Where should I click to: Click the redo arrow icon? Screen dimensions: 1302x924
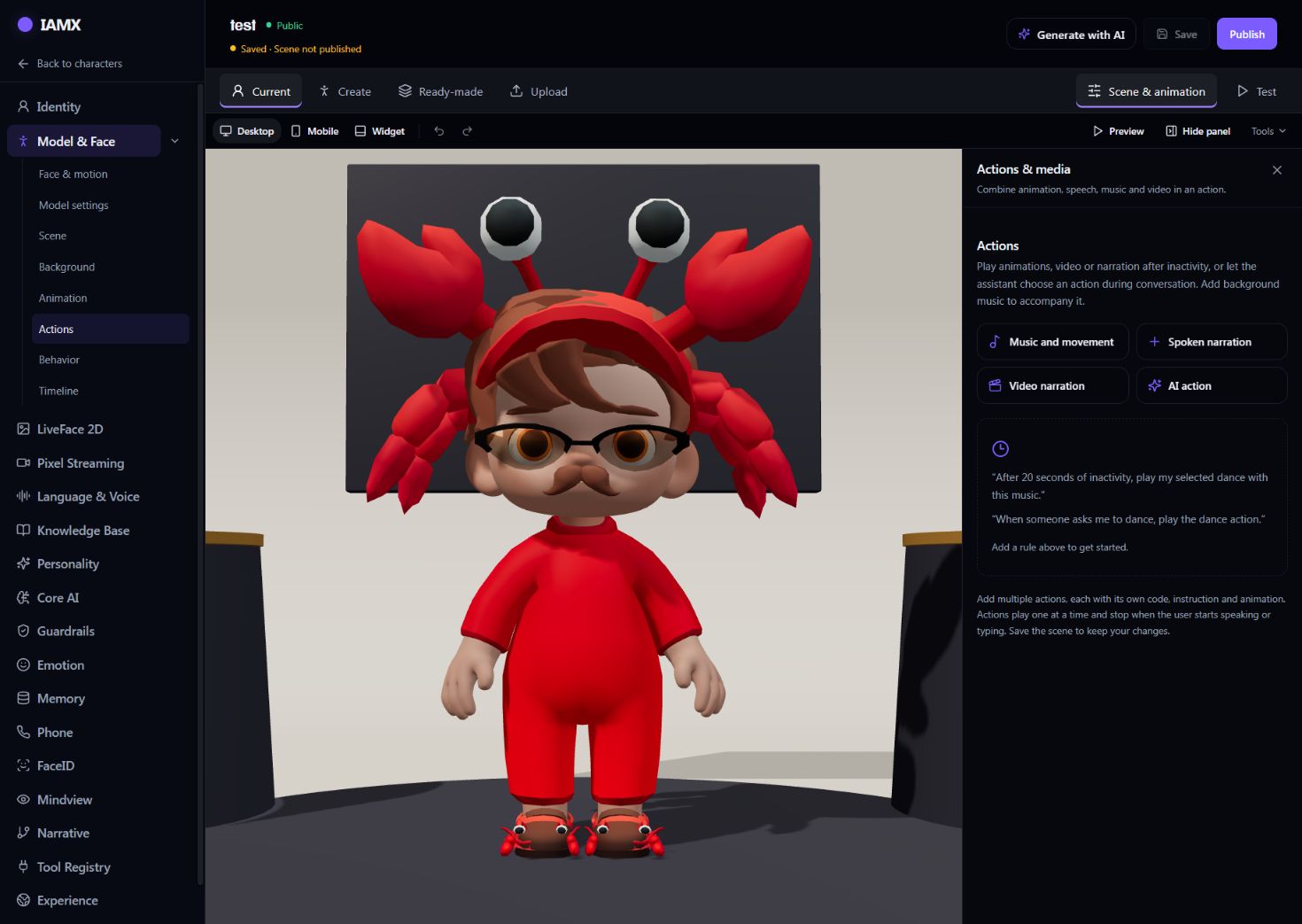point(467,131)
